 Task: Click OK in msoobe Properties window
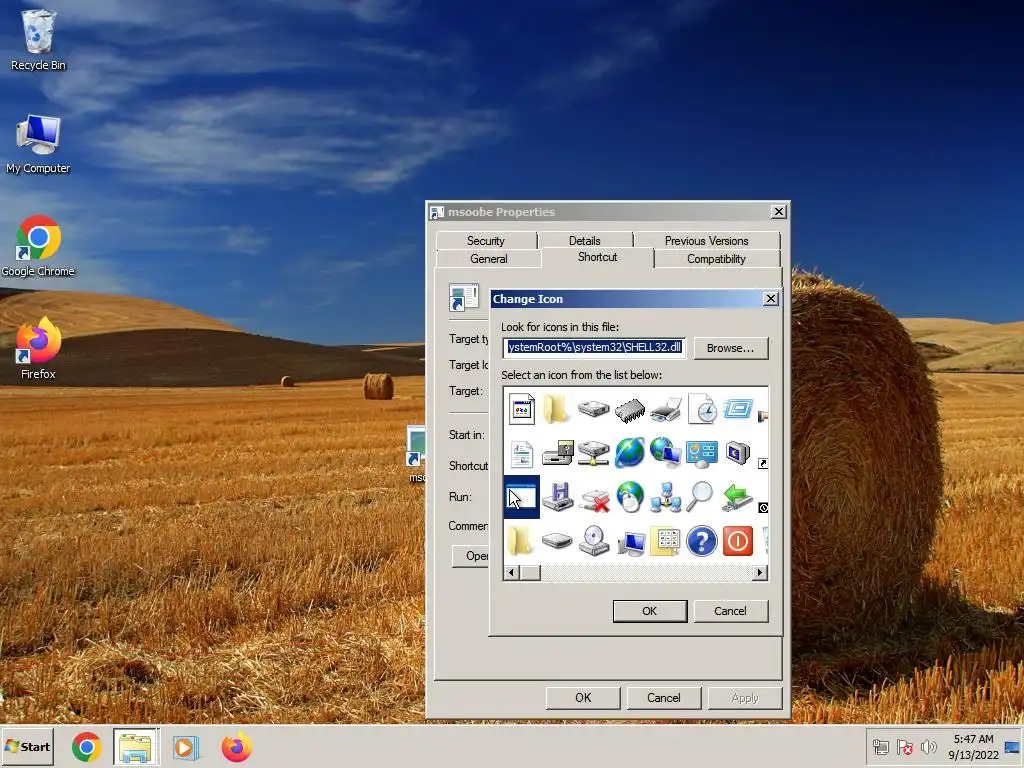[583, 698]
